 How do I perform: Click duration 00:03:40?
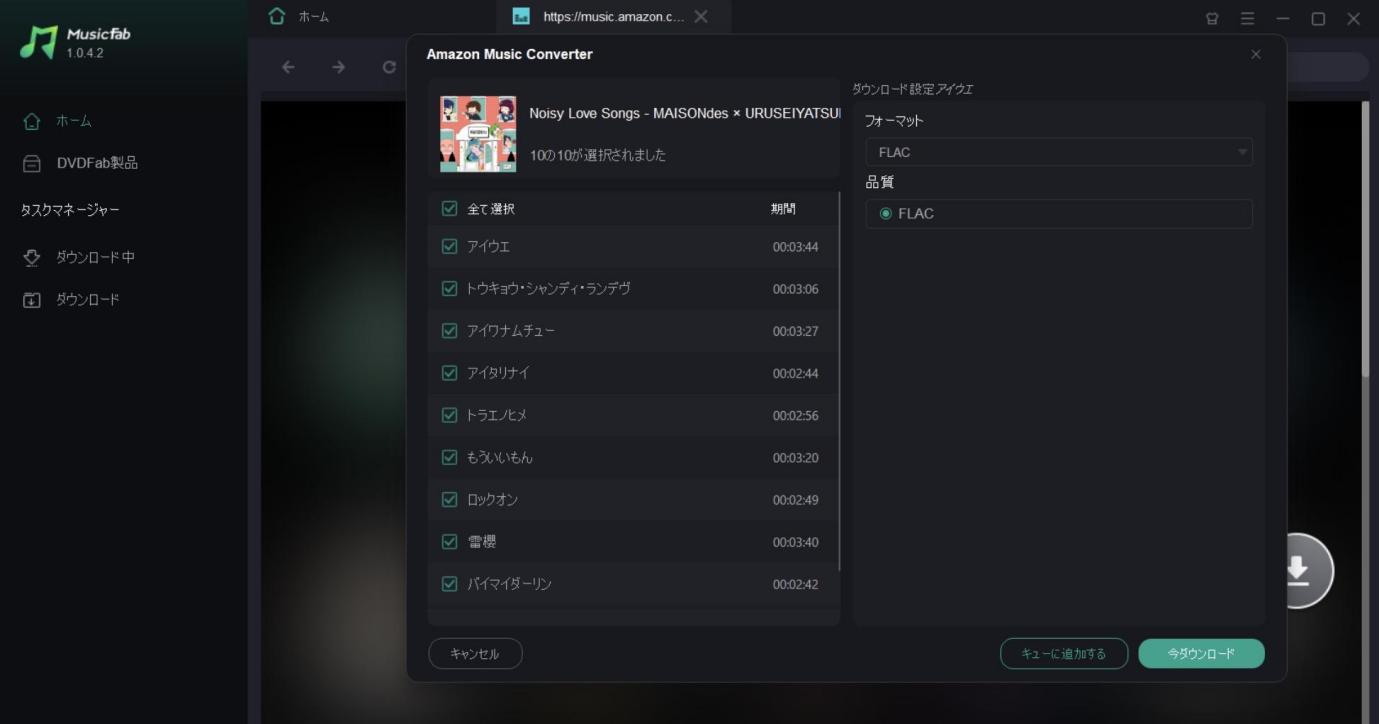(795, 542)
